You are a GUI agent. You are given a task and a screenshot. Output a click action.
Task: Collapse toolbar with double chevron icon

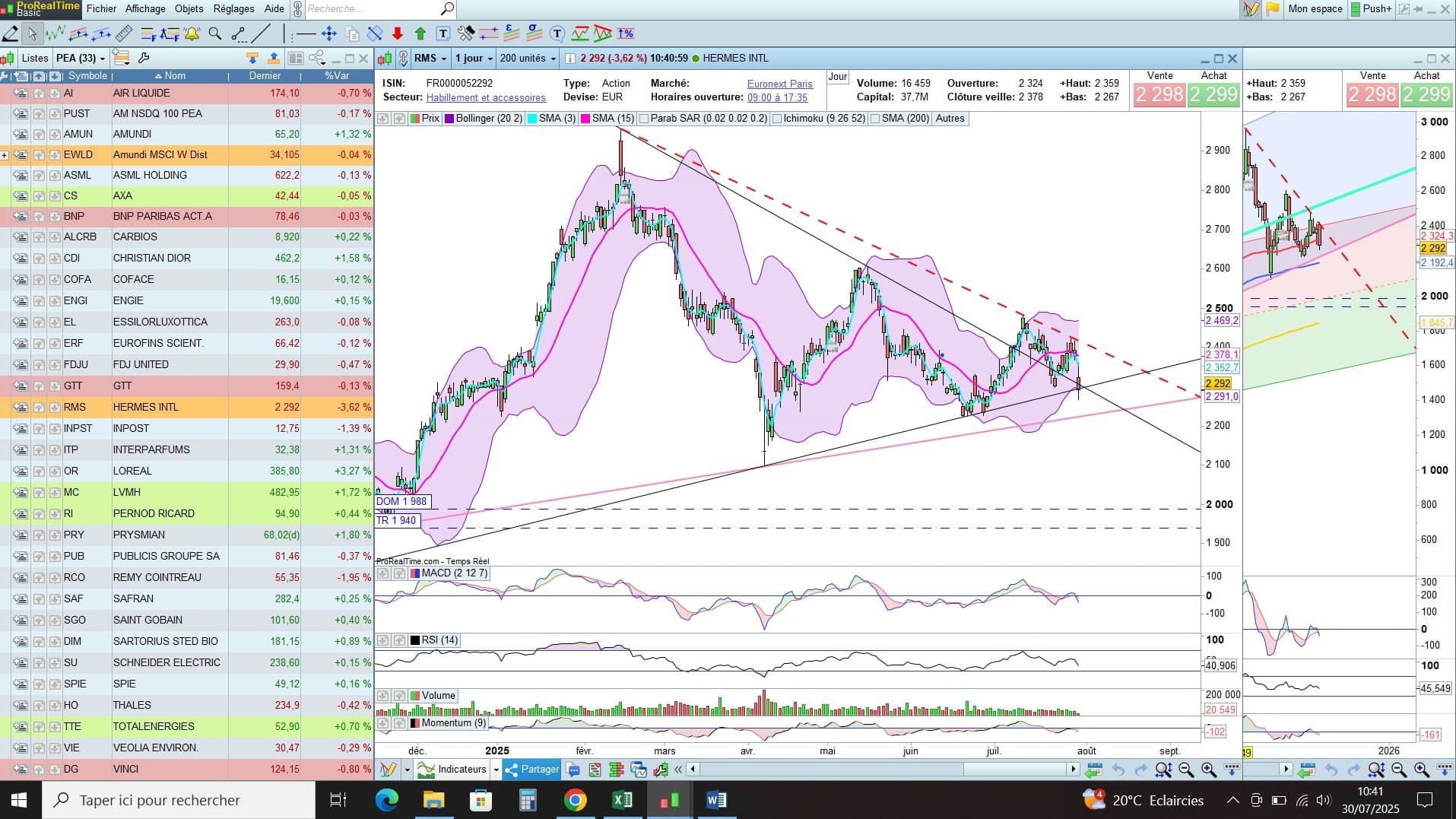[678, 770]
